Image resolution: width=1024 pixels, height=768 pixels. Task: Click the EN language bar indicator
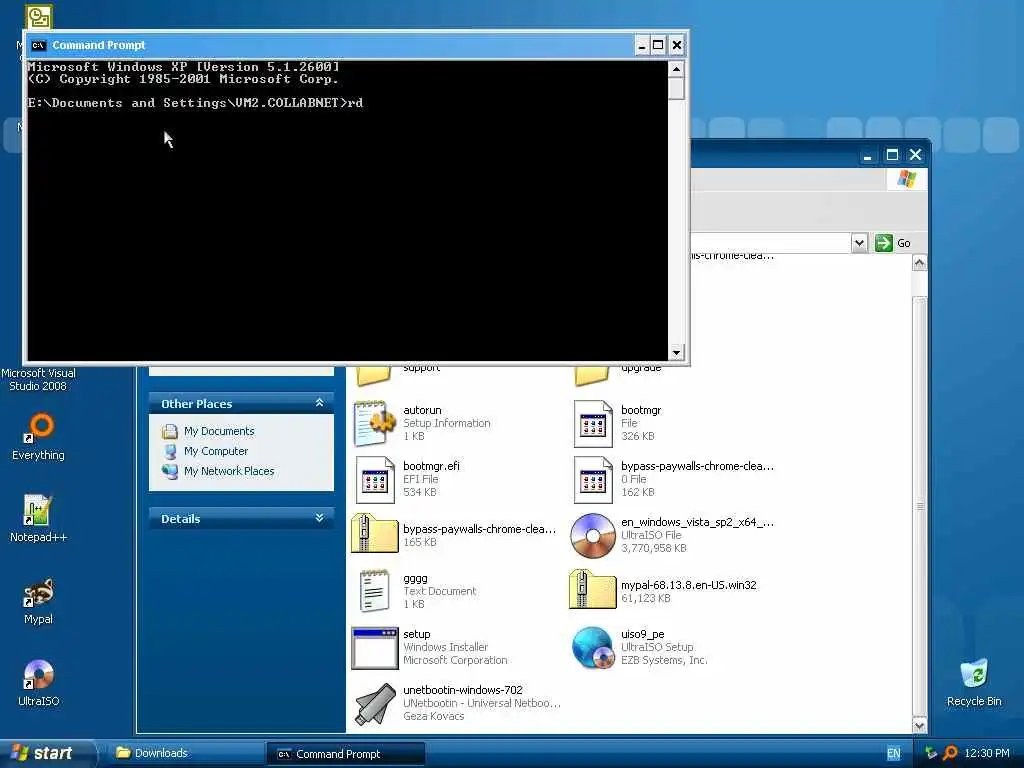893,753
